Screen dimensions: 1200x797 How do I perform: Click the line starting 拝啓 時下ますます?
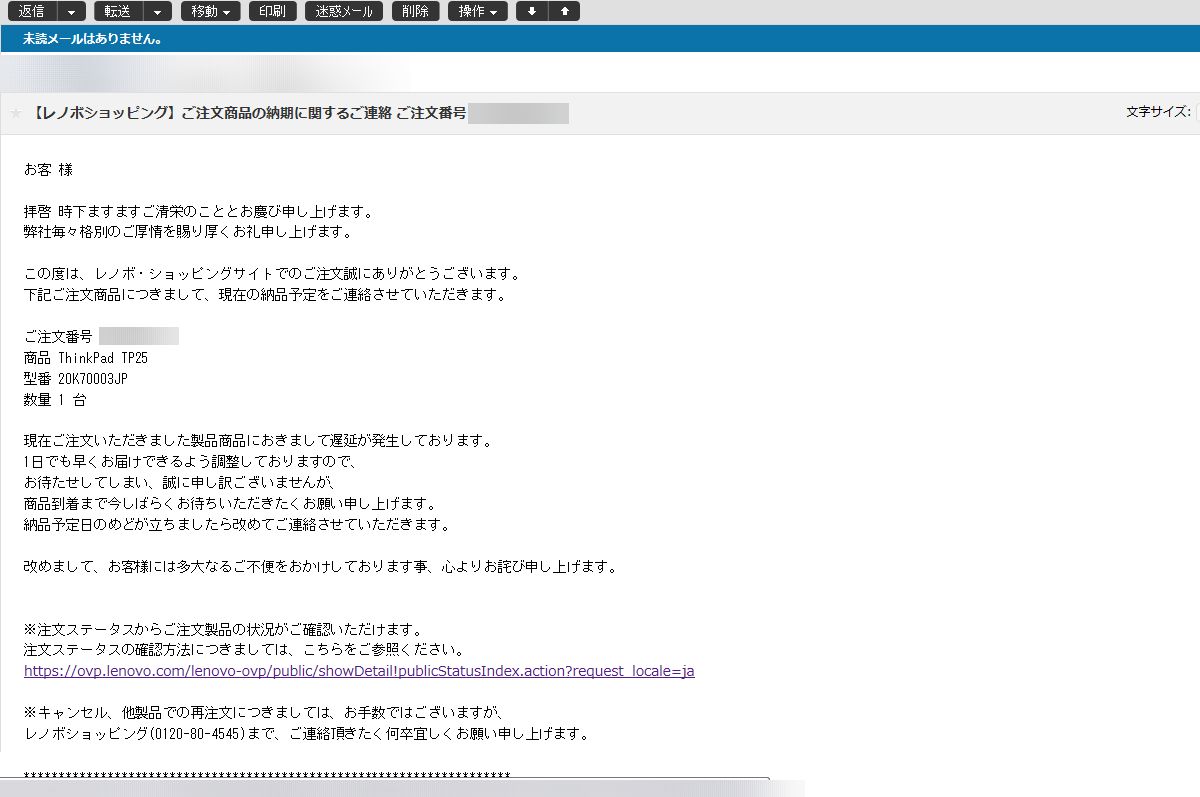click(x=198, y=212)
